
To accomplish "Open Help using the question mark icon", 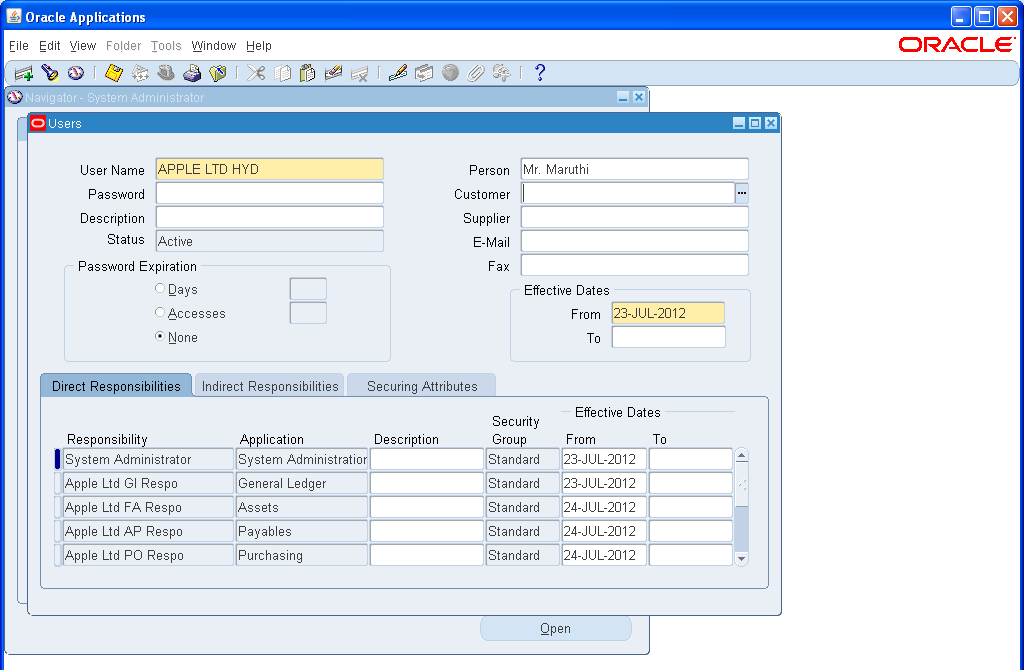I will [x=540, y=72].
